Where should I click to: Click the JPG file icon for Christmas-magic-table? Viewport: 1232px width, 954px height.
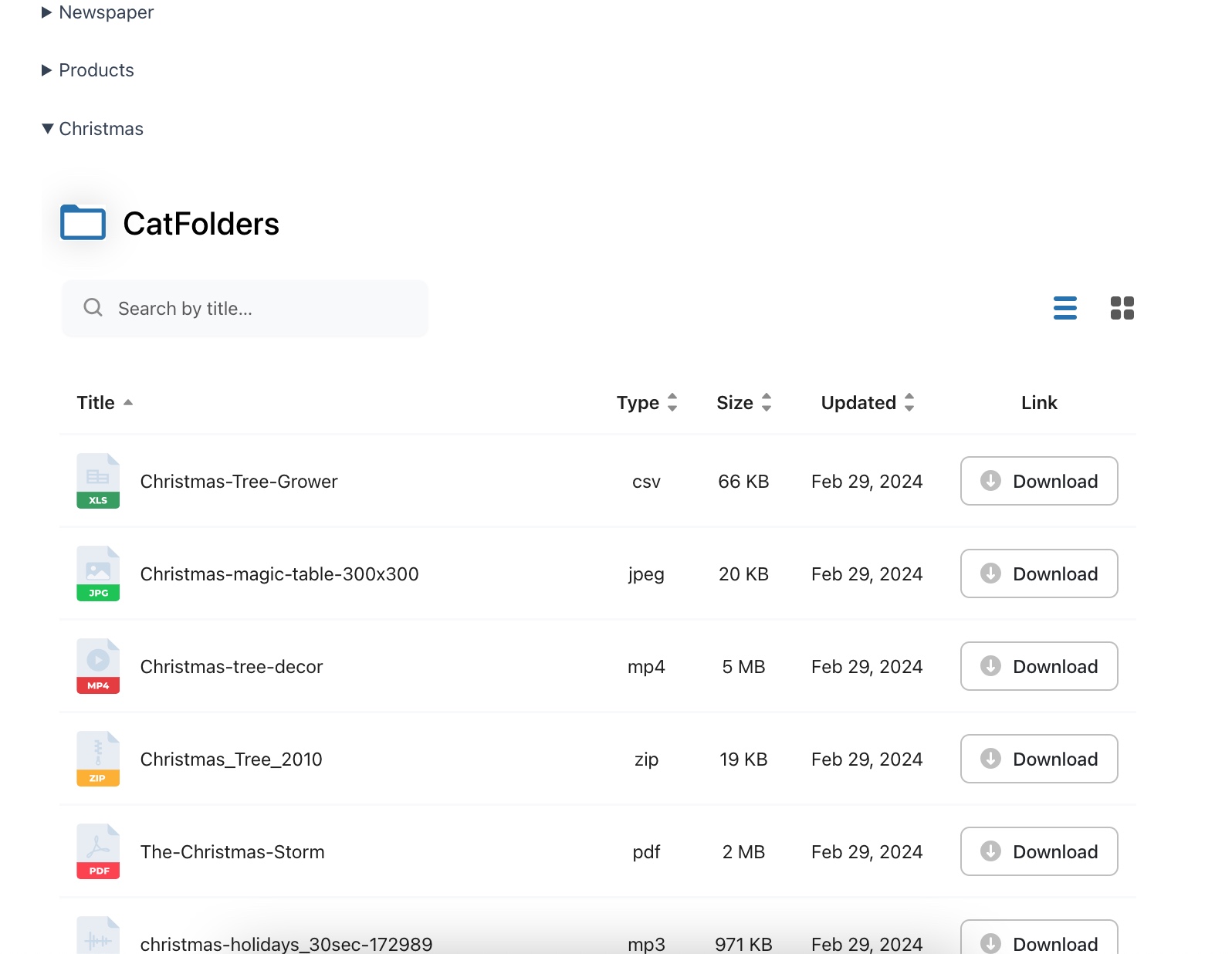click(98, 573)
